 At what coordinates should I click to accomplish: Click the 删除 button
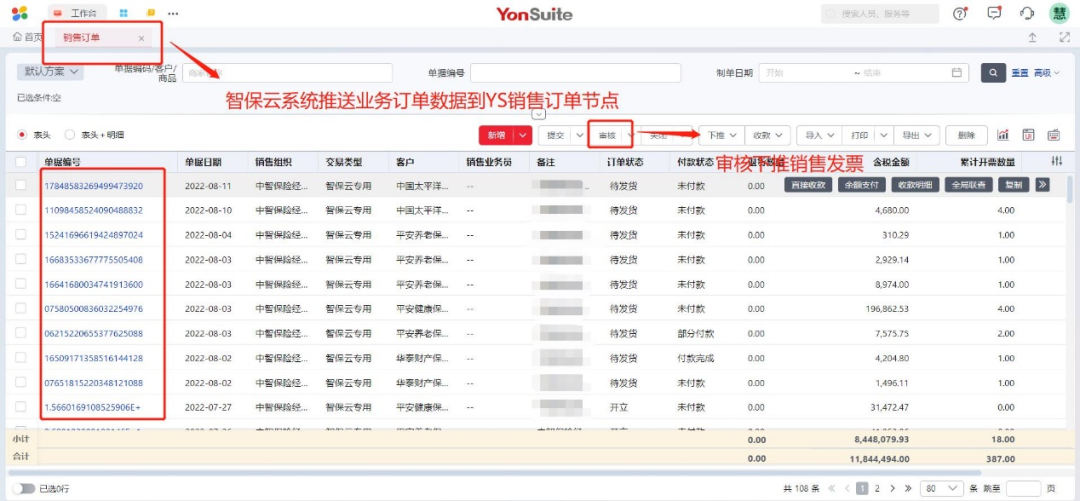(966, 135)
